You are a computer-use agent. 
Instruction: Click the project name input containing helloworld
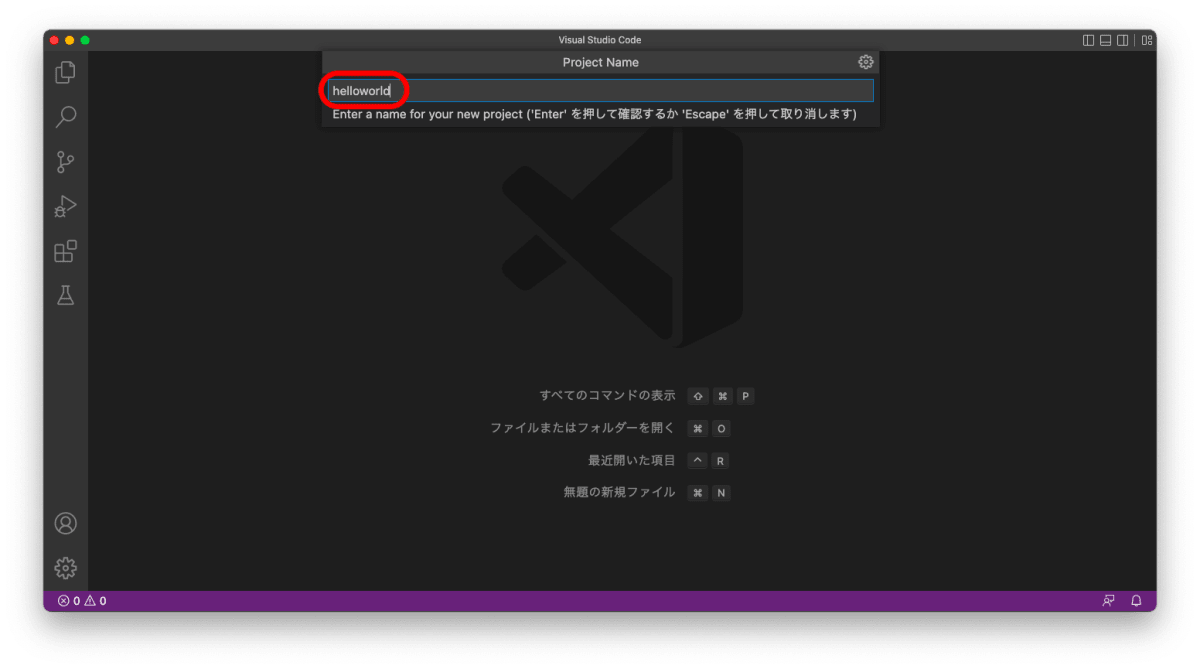601,91
